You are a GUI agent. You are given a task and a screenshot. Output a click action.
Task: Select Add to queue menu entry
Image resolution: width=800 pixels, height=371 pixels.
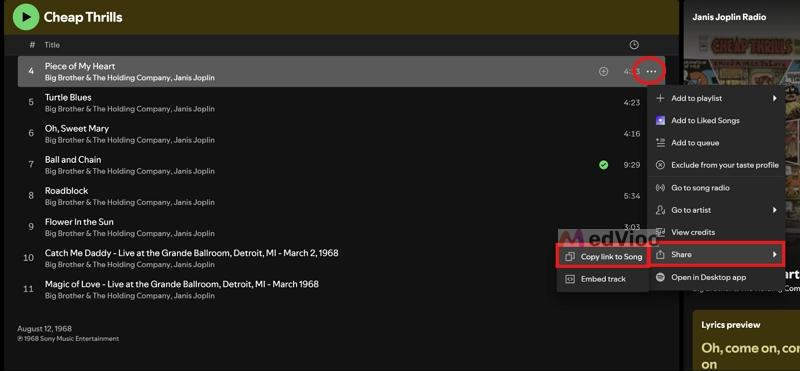click(716, 143)
